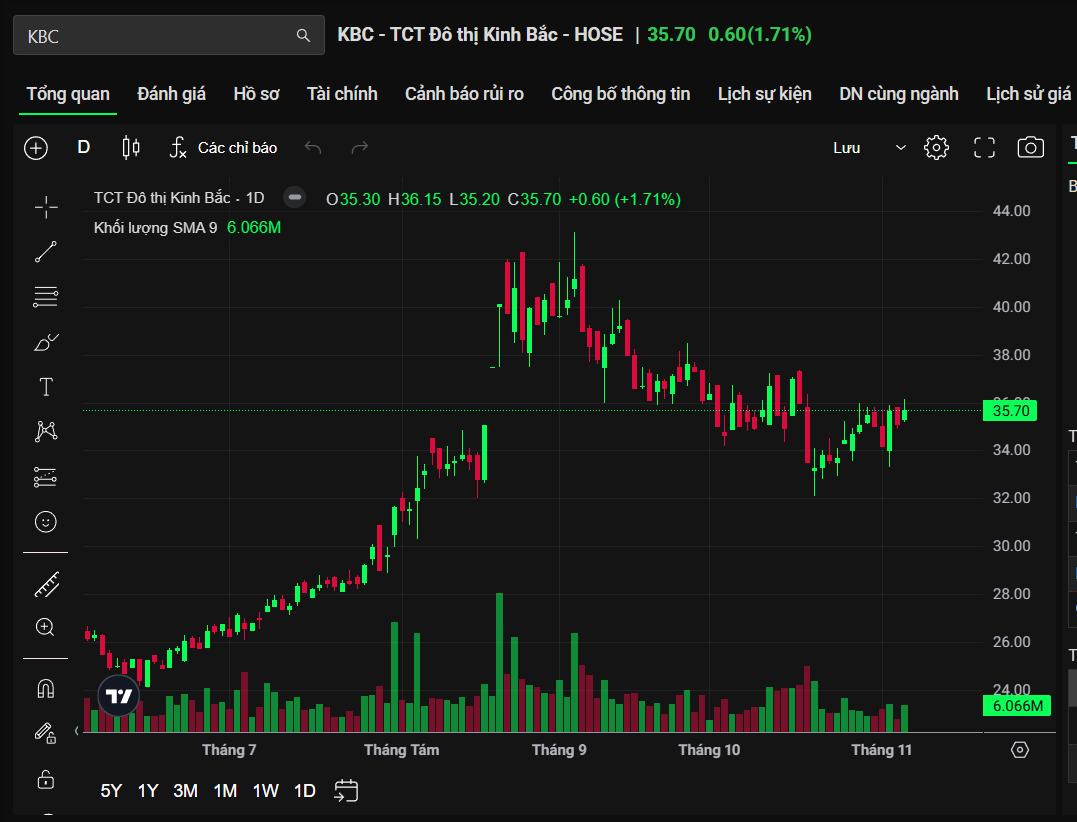Select the crosshair cursor tool
This screenshot has height=822, width=1077.
point(46,207)
